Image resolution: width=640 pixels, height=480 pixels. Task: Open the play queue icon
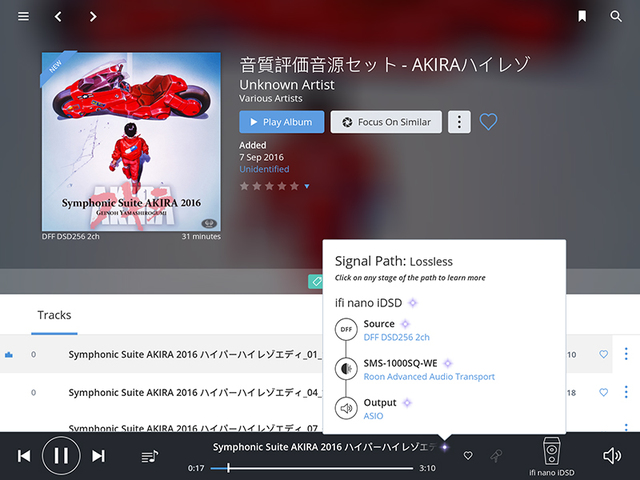150,456
